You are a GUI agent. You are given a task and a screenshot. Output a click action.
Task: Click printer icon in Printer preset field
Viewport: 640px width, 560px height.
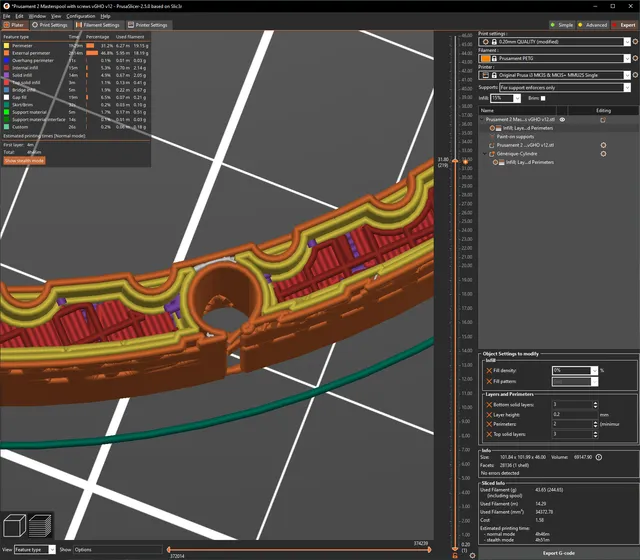(x=485, y=75)
